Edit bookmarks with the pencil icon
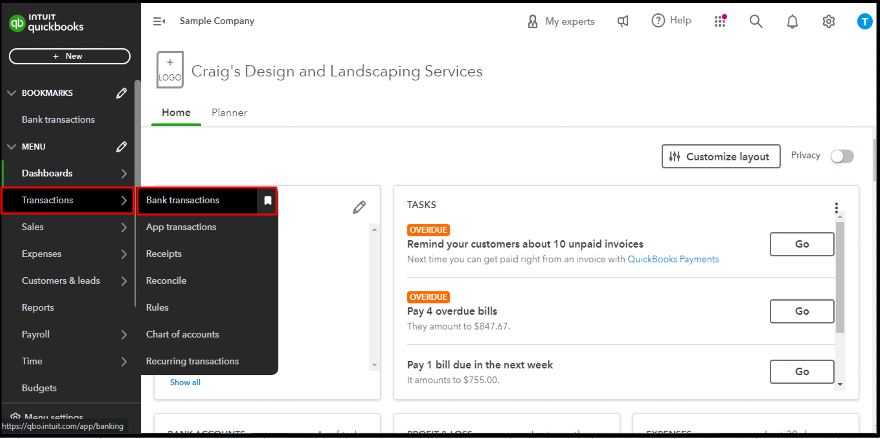Image resolution: width=880 pixels, height=439 pixels. click(121, 93)
